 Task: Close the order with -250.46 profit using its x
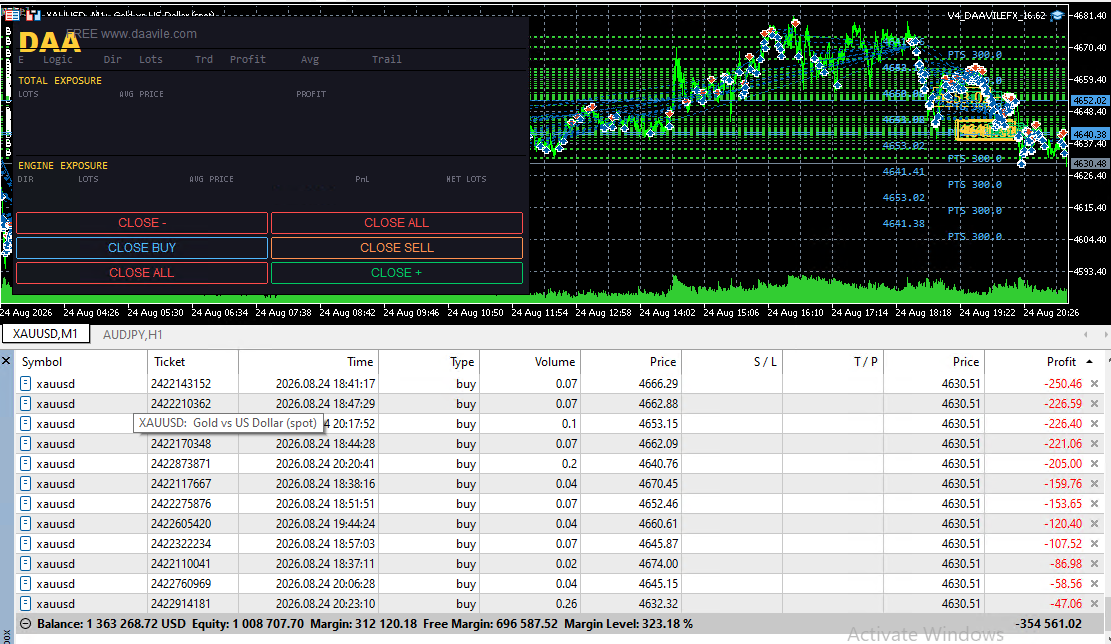pyautogui.click(x=1095, y=383)
